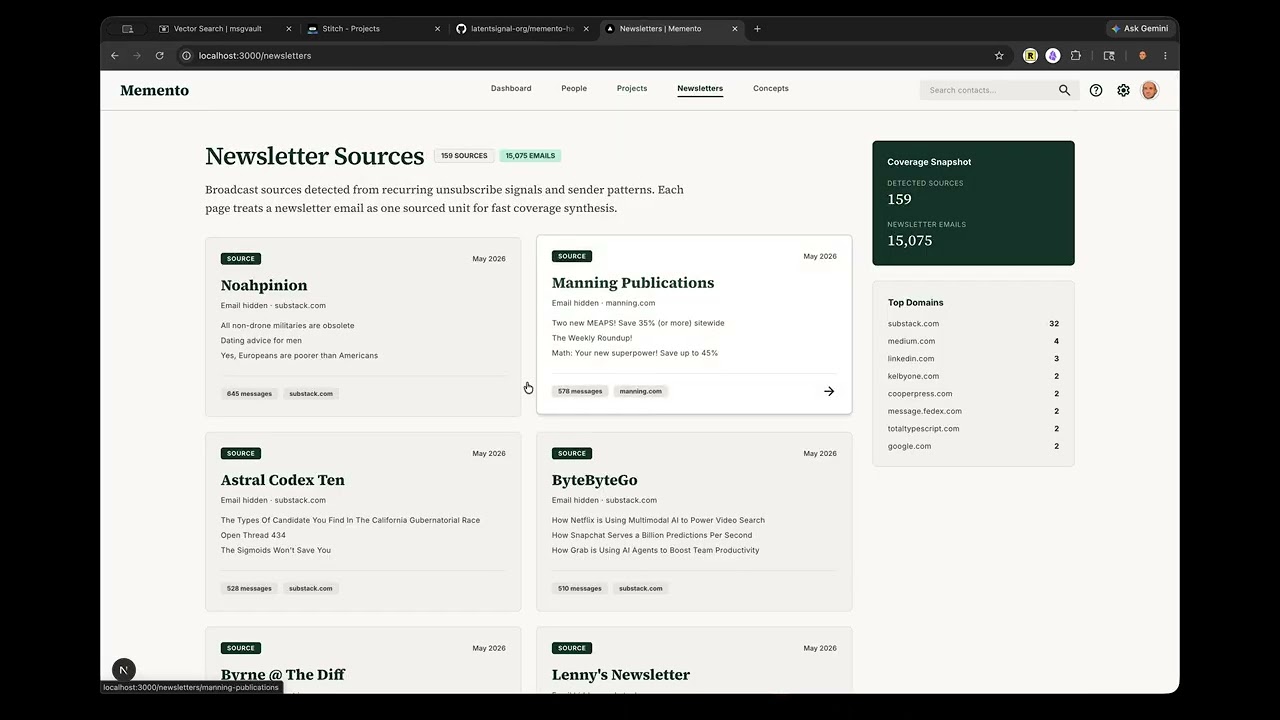Click the 15,075 EMAILS badge
The image size is (1280, 720).
(530, 156)
